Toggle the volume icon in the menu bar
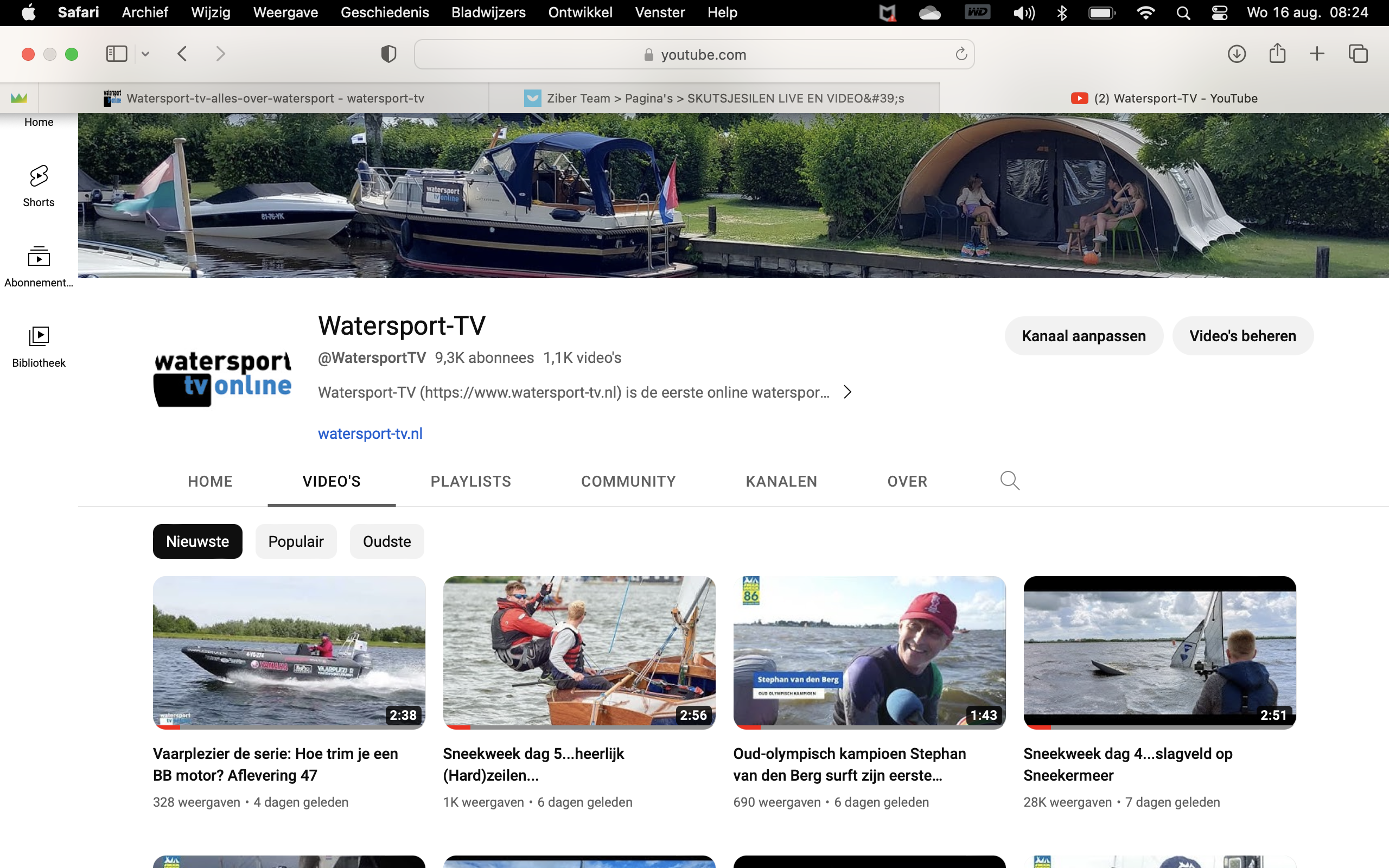 (x=1023, y=12)
